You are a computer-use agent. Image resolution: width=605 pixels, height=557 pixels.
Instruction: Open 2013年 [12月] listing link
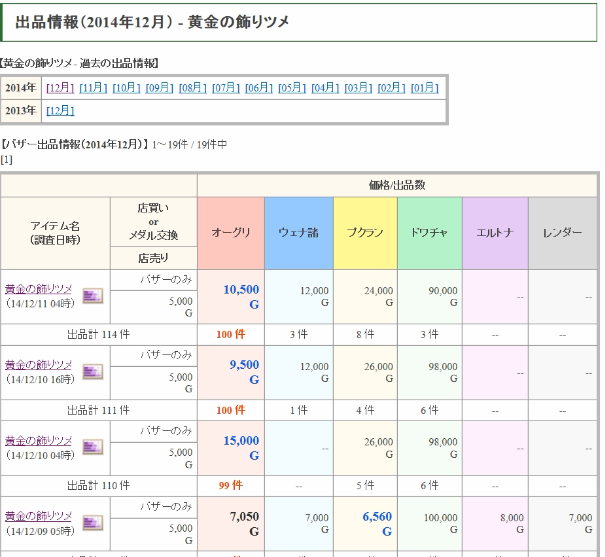(x=60, y=111)
